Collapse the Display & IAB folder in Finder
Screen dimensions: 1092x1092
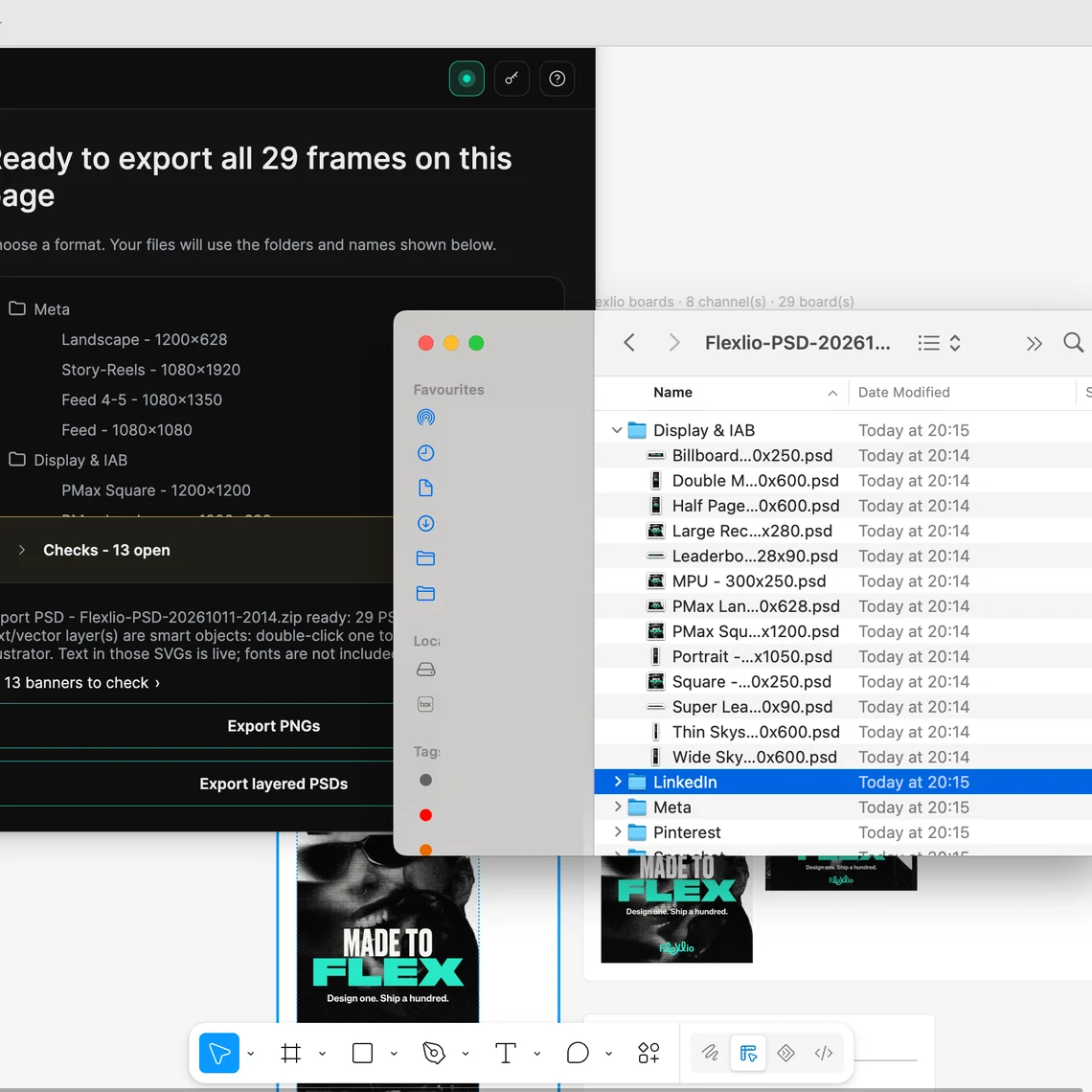click(616, 430)
